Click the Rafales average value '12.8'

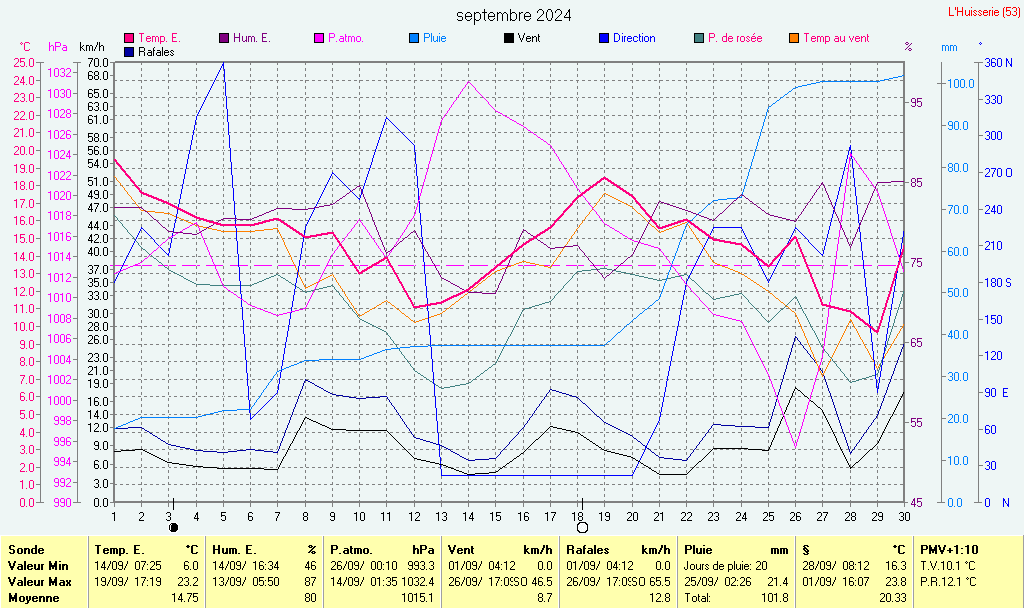(x=660, y=598)
